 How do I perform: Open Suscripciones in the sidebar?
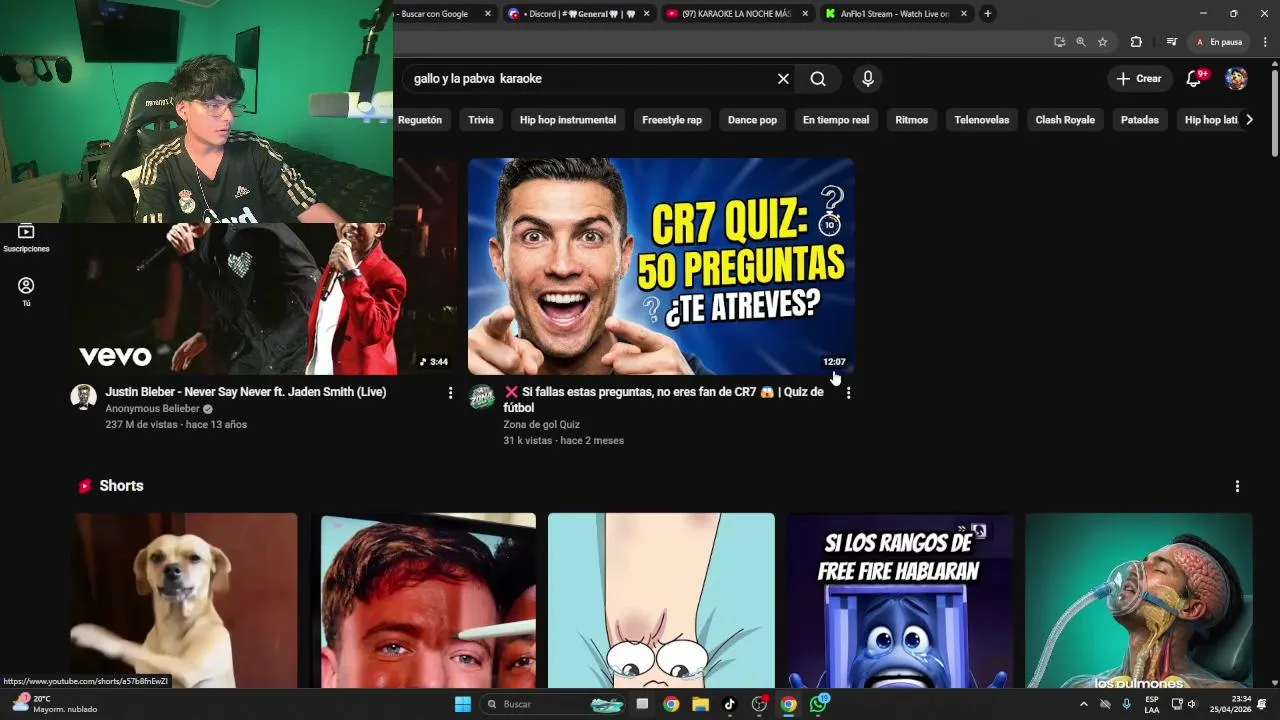(x=26, y=238)
